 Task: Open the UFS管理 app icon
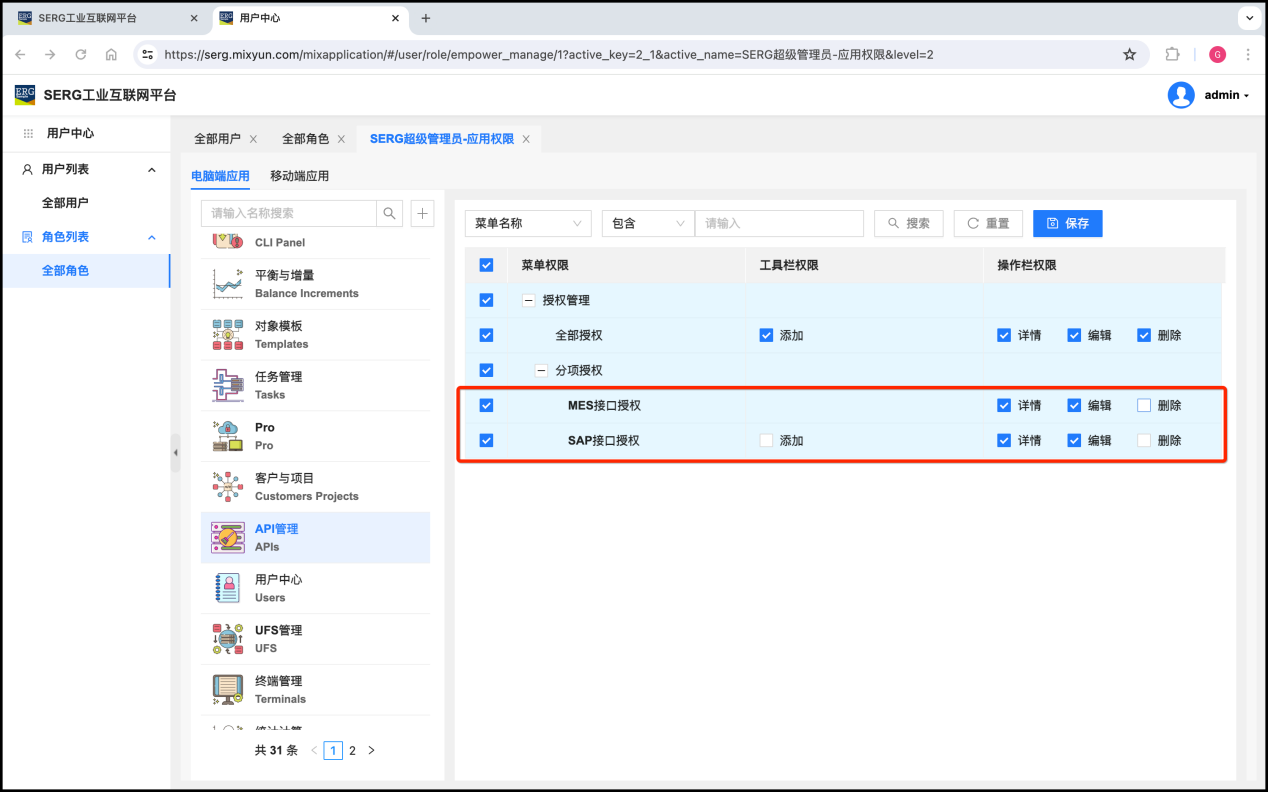(x=228, y=639)
